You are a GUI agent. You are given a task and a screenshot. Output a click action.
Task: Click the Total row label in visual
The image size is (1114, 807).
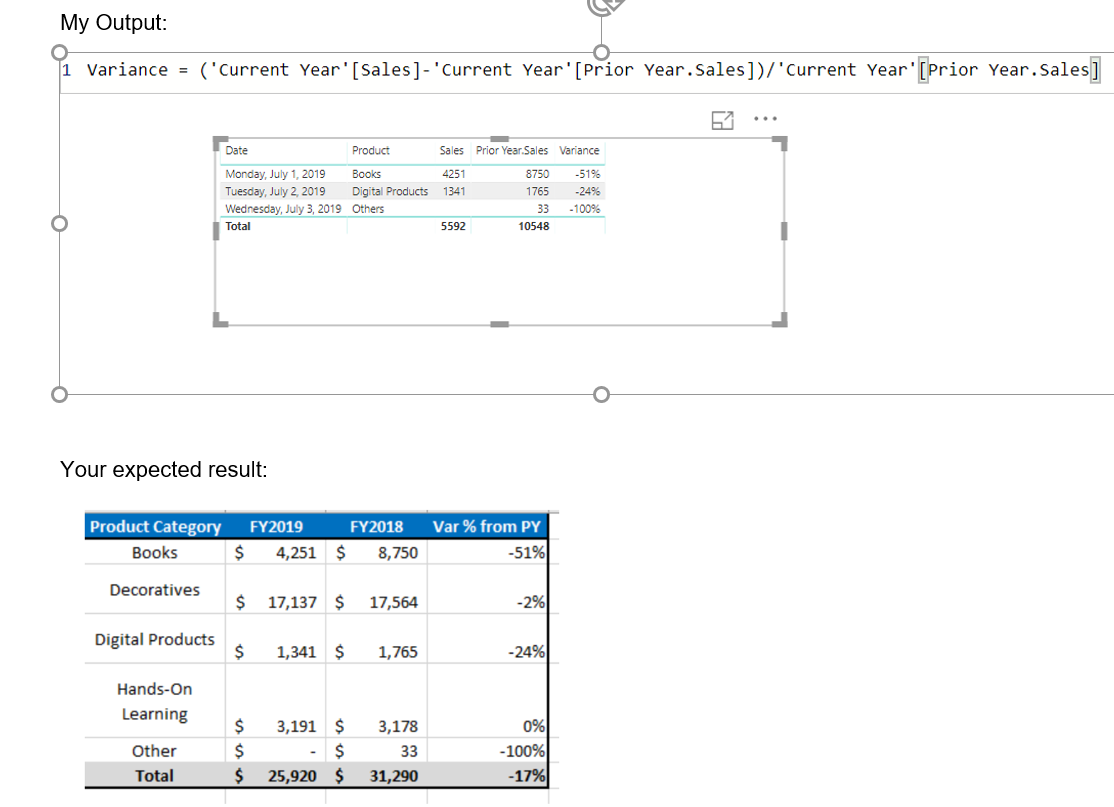tap(238, 227)
